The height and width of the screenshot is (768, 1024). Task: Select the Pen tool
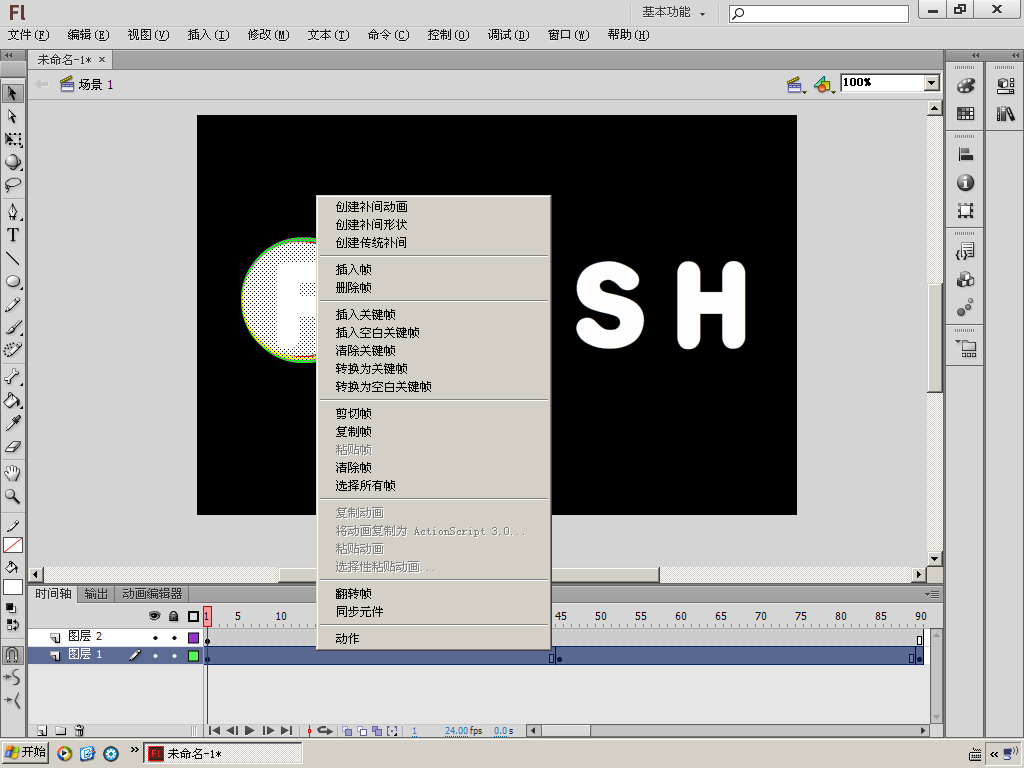pos(12,212)
